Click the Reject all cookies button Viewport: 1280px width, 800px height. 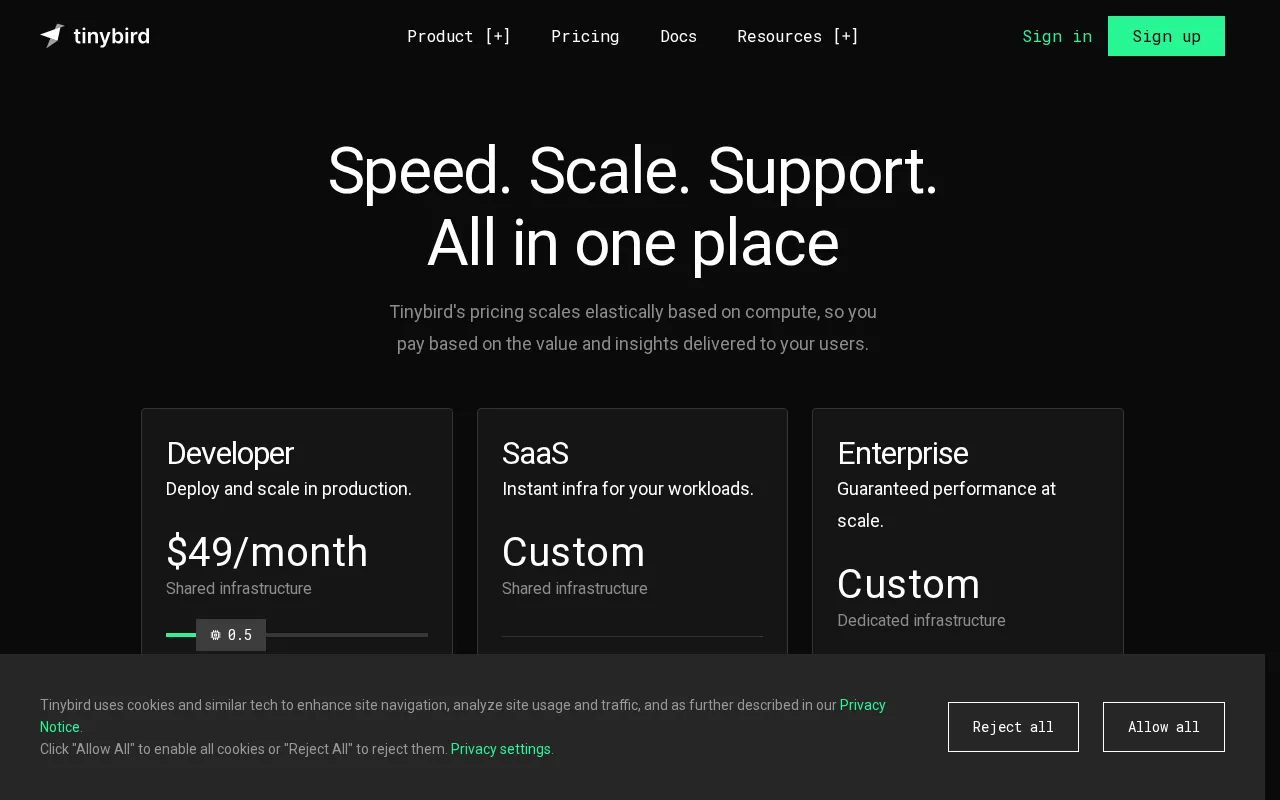click(1013, 727)
